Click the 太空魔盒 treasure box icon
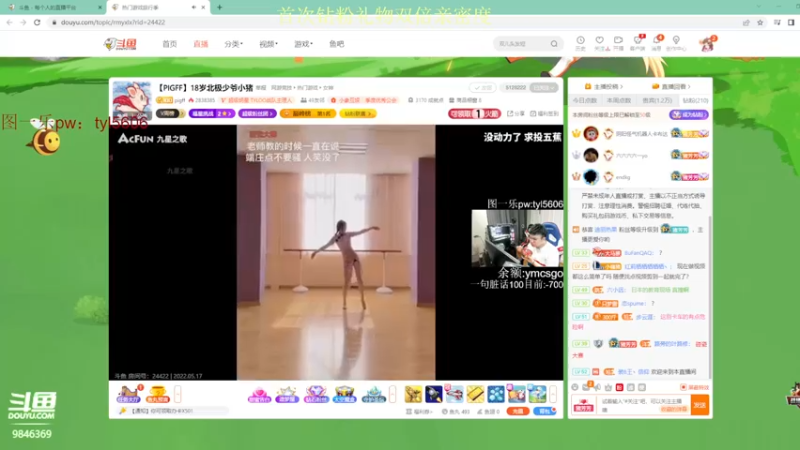Viewport: 800px width, 450px height. pyautogui.click(x=344, y=394)
